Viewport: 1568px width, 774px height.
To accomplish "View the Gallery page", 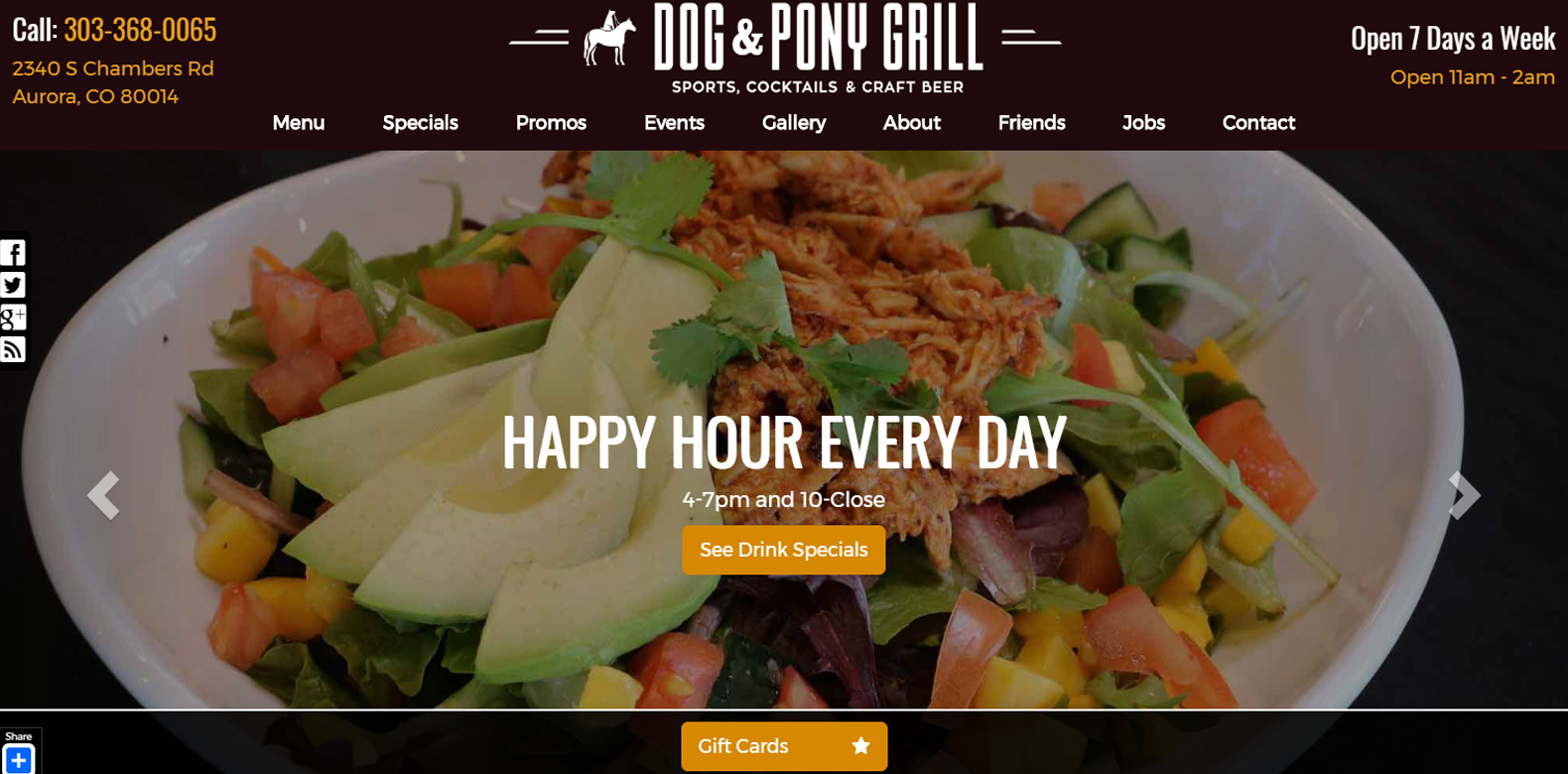I will point(794,123).
